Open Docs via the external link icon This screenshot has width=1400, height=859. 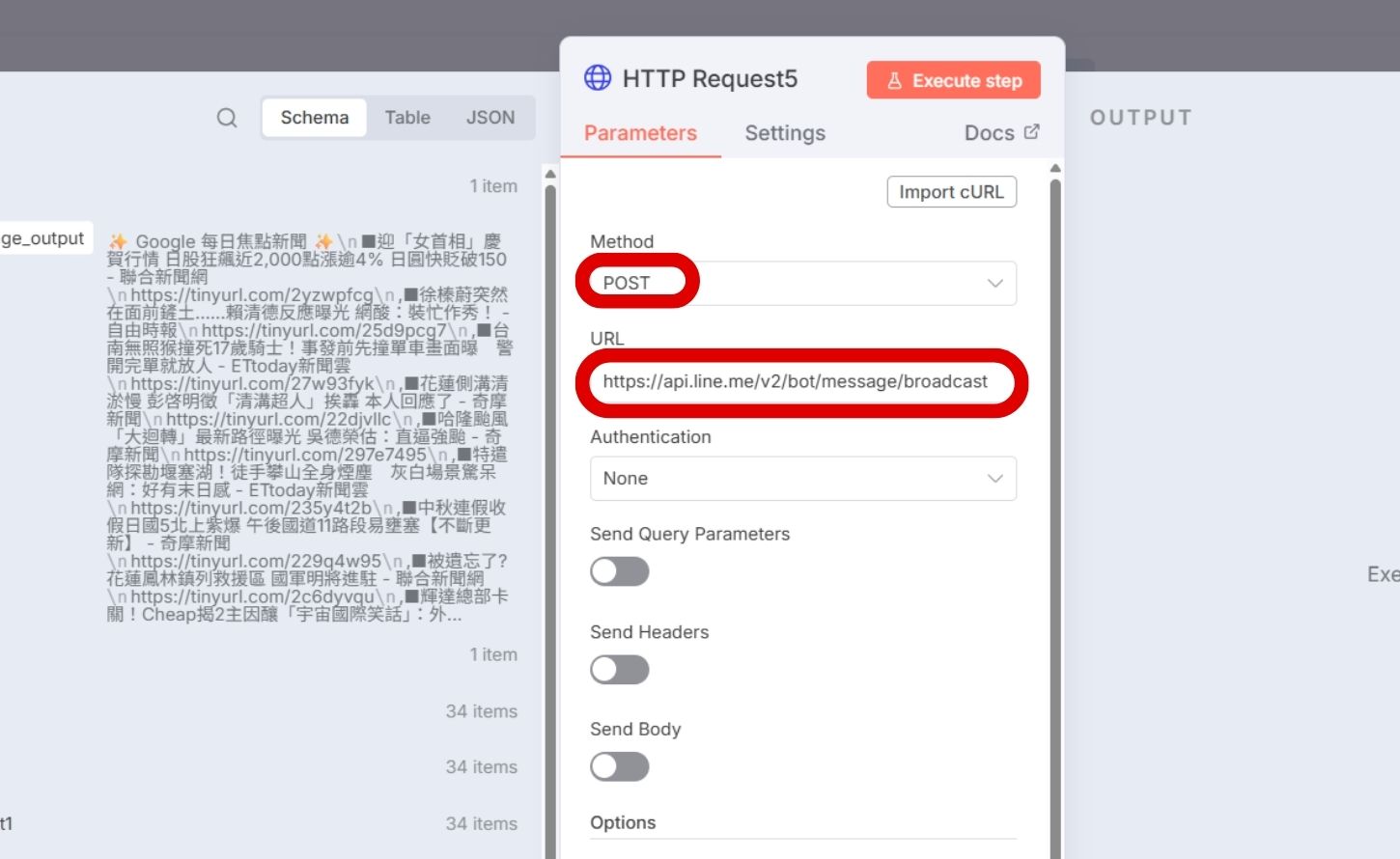(1031, 130)
